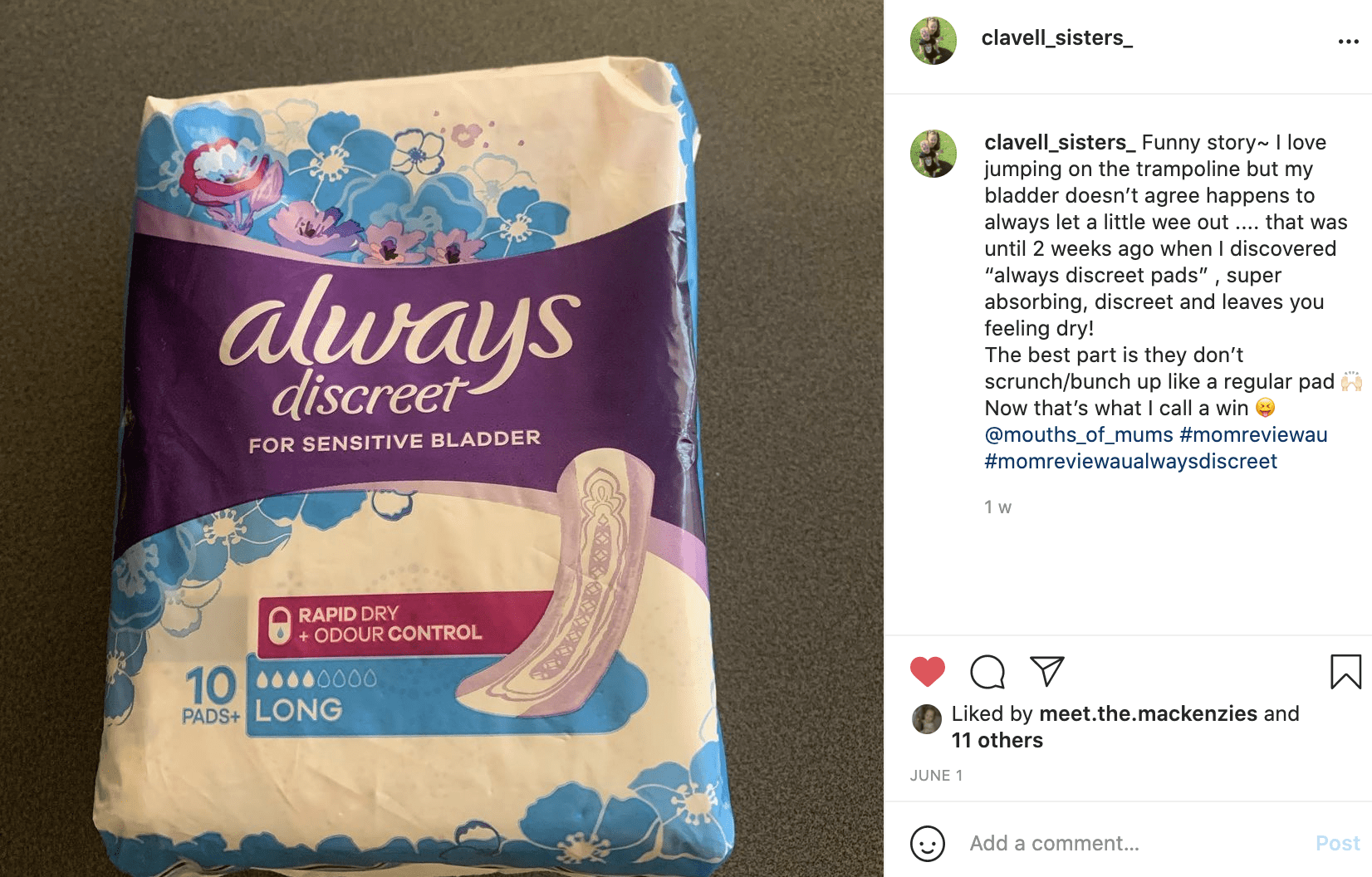Open comments with speech bubble icon
1372x877 pixels.
pyautogui.click(x=987, y=672)
